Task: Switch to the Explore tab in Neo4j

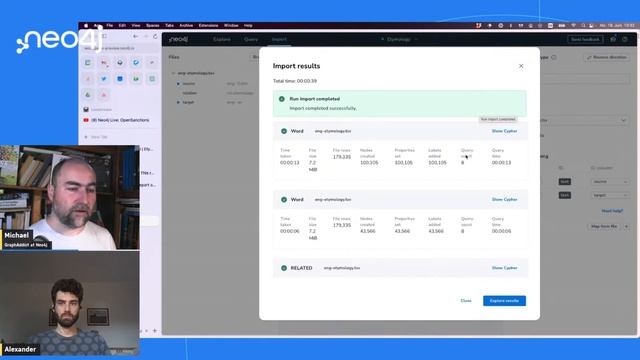Action: click(x=222, y=40)
